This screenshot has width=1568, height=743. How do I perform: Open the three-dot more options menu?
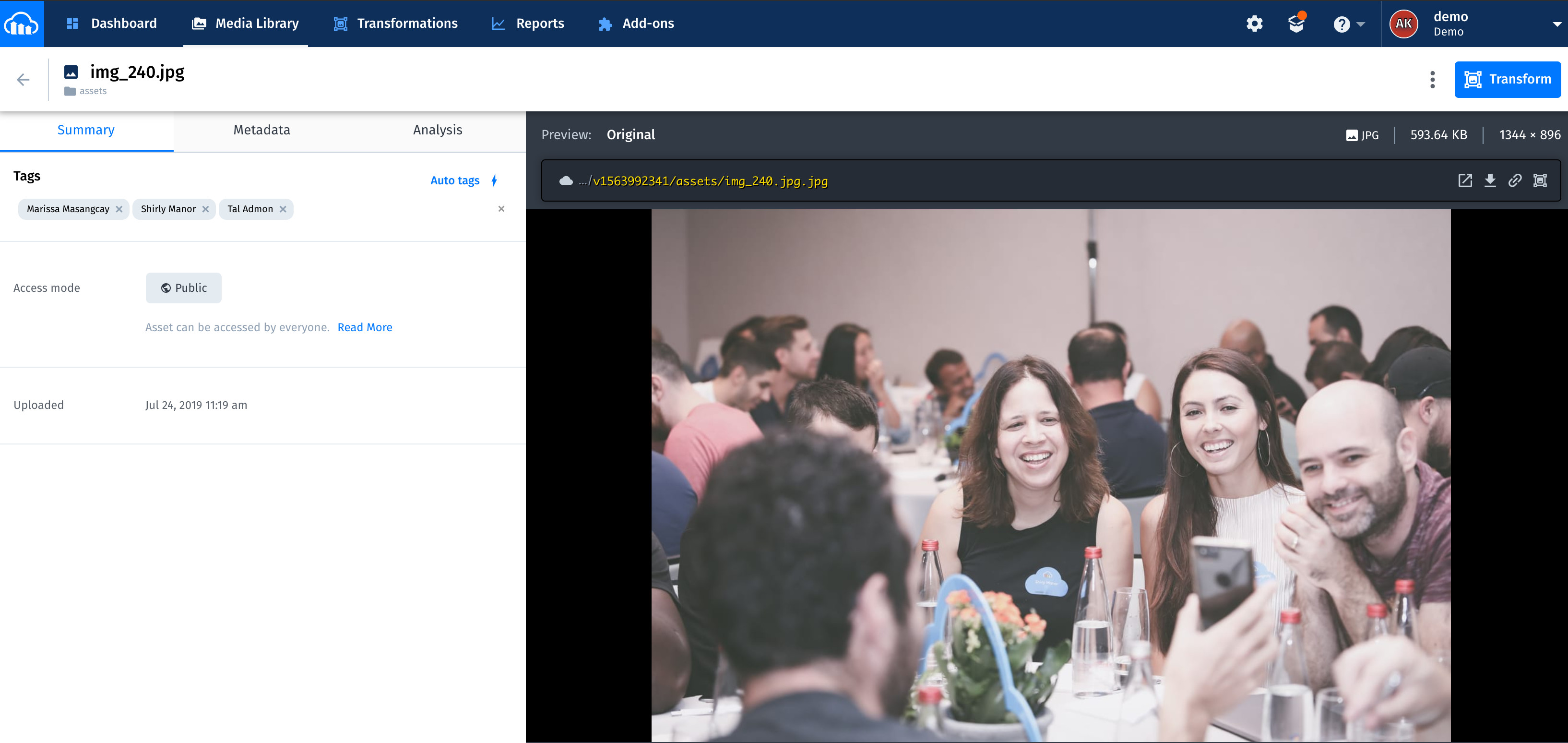click(x=1432, y=80)
